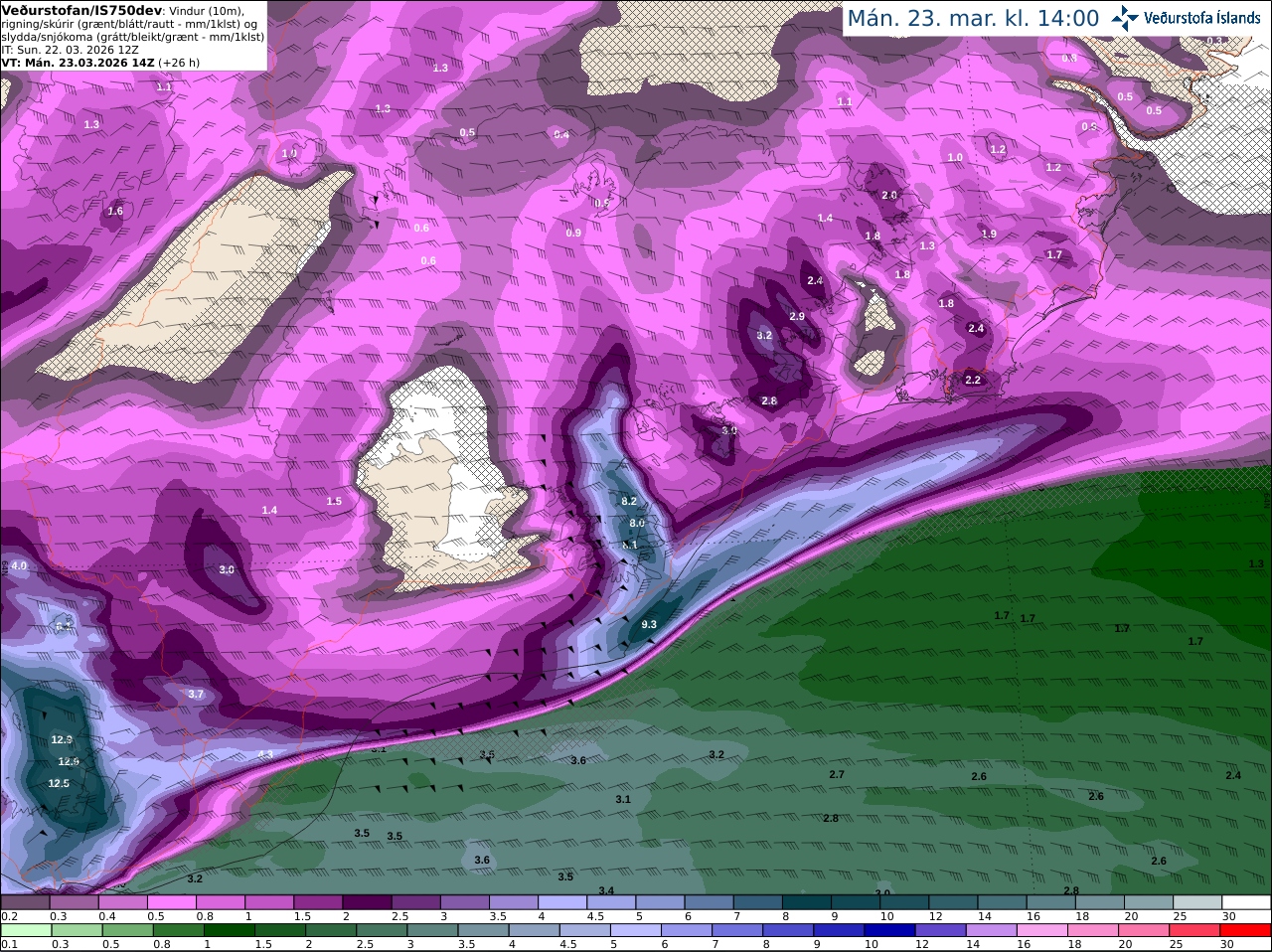Pick bright pink swatch between 0.5 and 0.8, top legend
Image resolution: width=1272 pixels, height=952 pixels.
click(x=173, y=902)
